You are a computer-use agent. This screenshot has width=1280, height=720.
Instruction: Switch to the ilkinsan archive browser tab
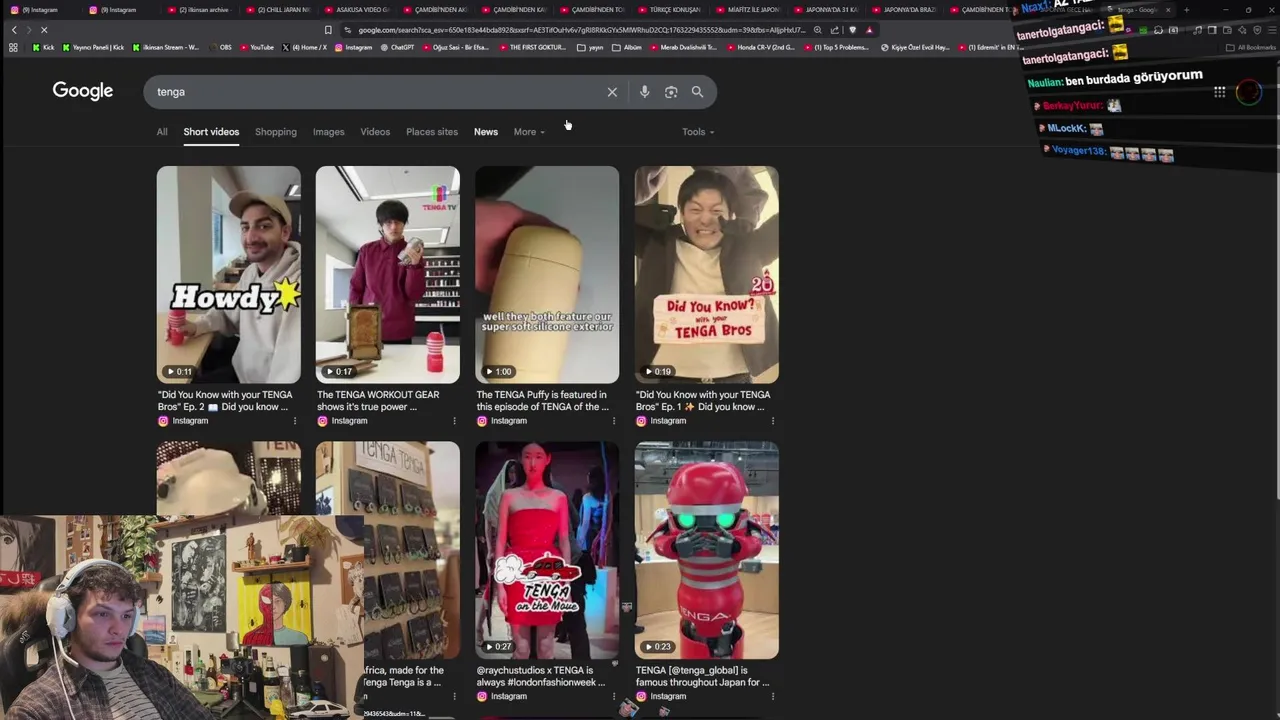[x=200, y=10]
